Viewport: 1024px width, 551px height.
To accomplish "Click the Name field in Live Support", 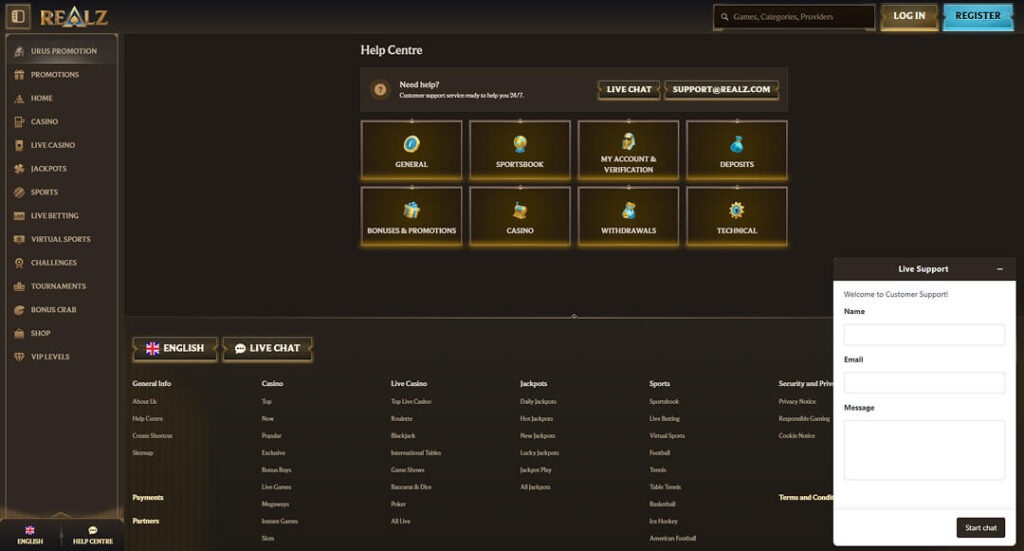I will pos(924,335).
